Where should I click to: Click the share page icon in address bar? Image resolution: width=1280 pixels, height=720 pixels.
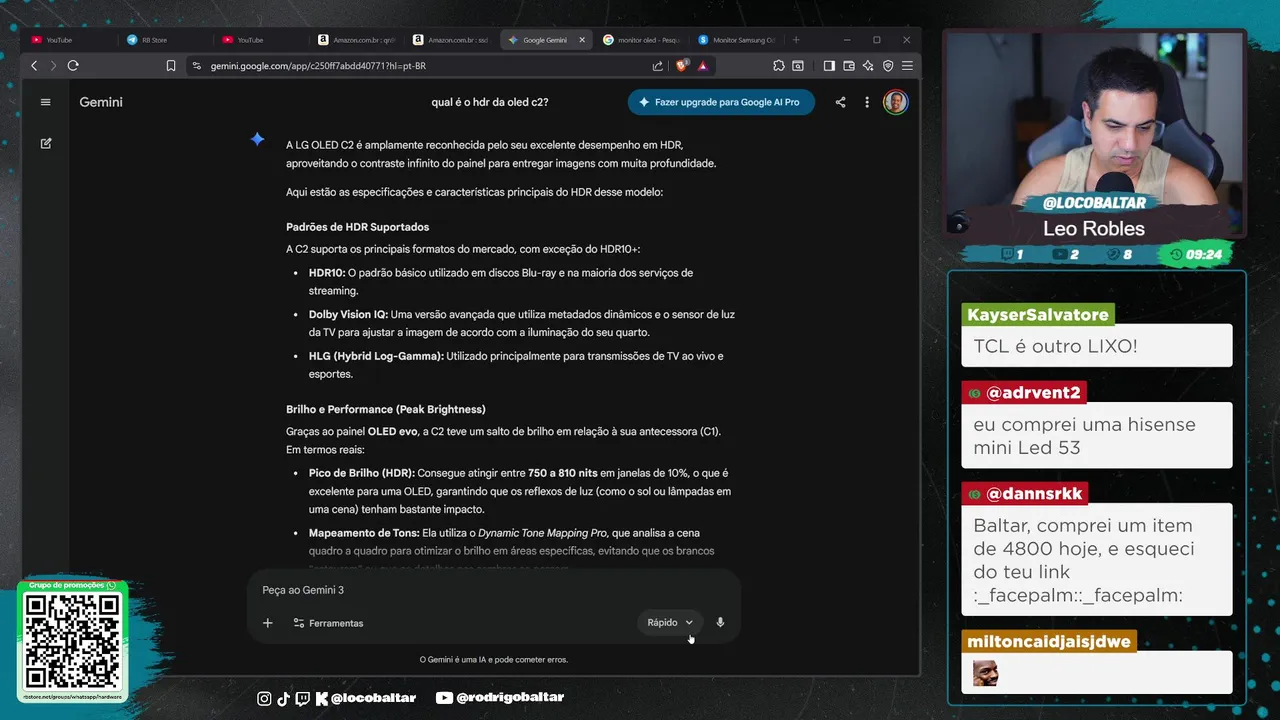click(x=657, y=66)
